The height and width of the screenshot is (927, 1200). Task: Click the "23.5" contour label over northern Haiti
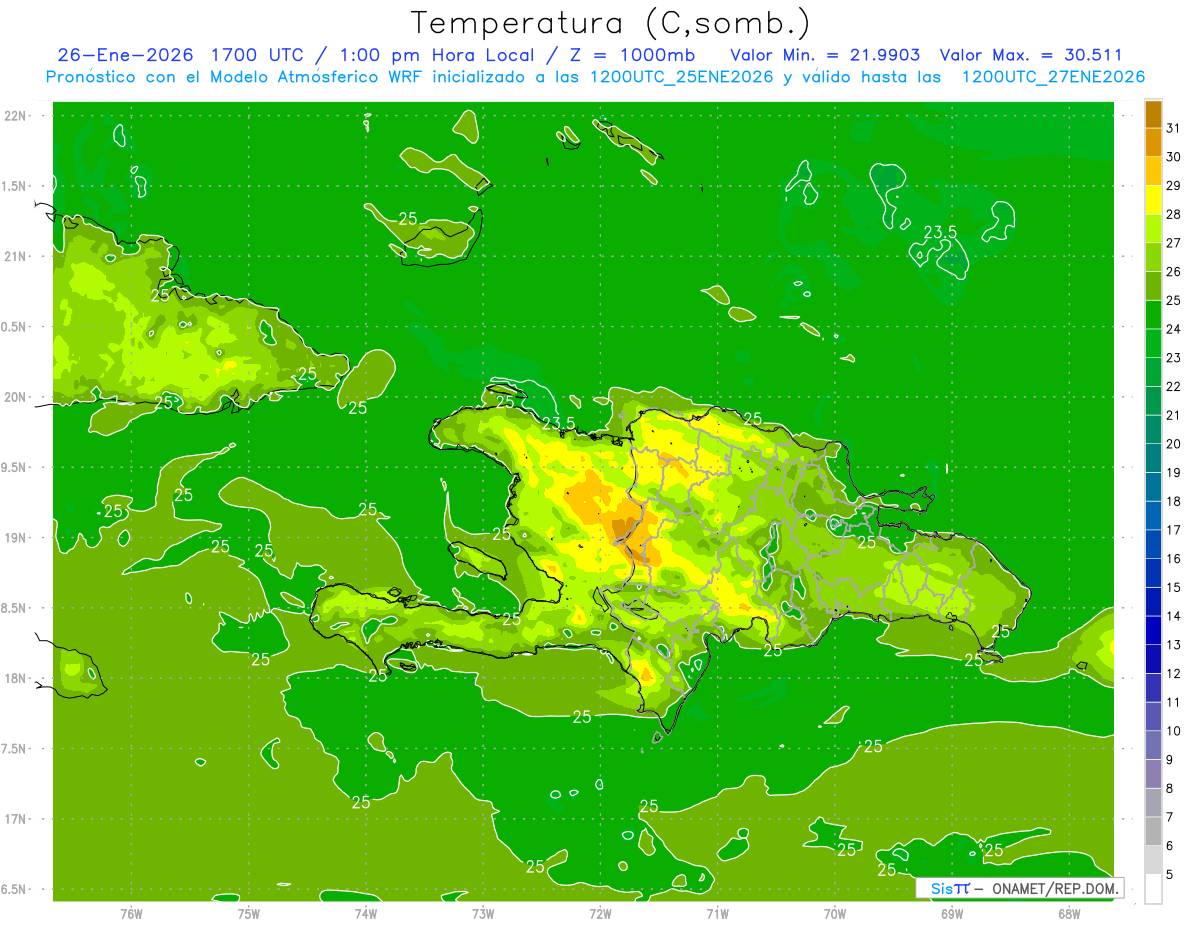point(558,423)
